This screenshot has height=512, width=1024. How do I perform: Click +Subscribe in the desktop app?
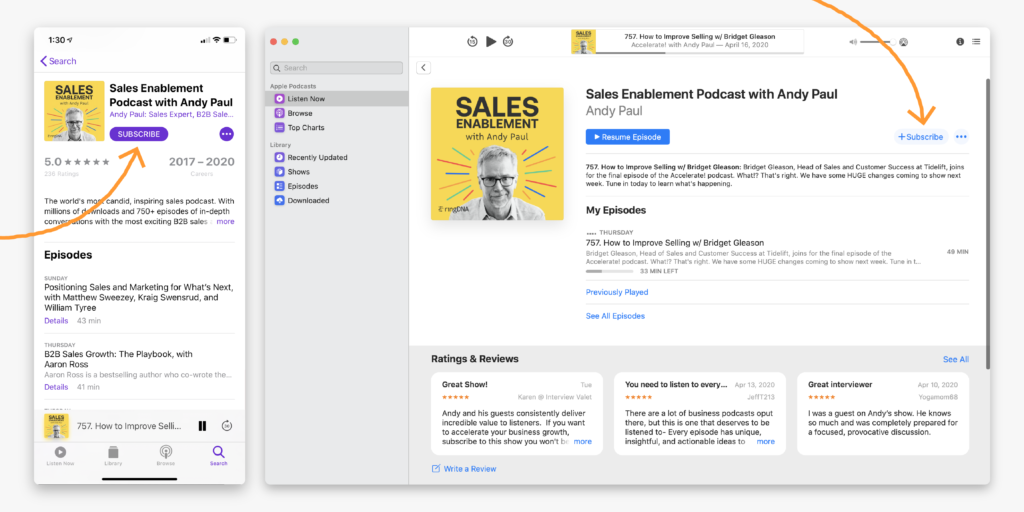pyautogui.click(x=920, y=137)
